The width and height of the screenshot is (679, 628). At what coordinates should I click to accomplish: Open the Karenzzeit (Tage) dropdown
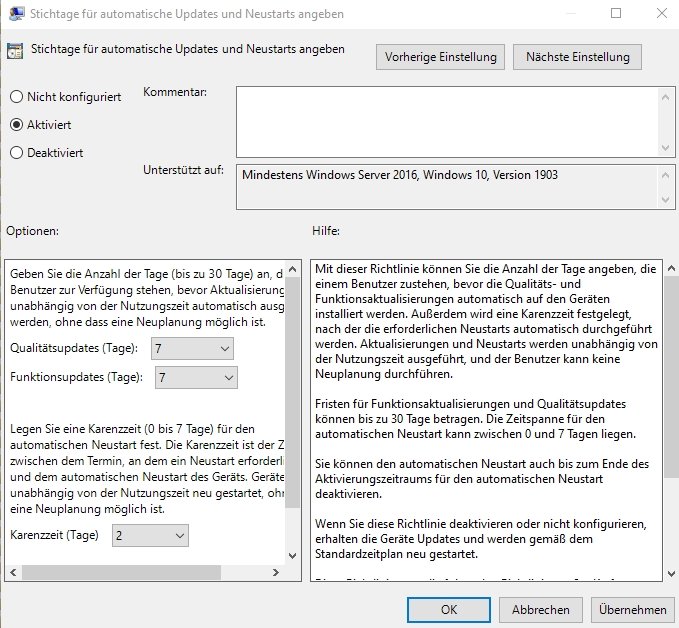pyautogui.click(x=150, y=536)
